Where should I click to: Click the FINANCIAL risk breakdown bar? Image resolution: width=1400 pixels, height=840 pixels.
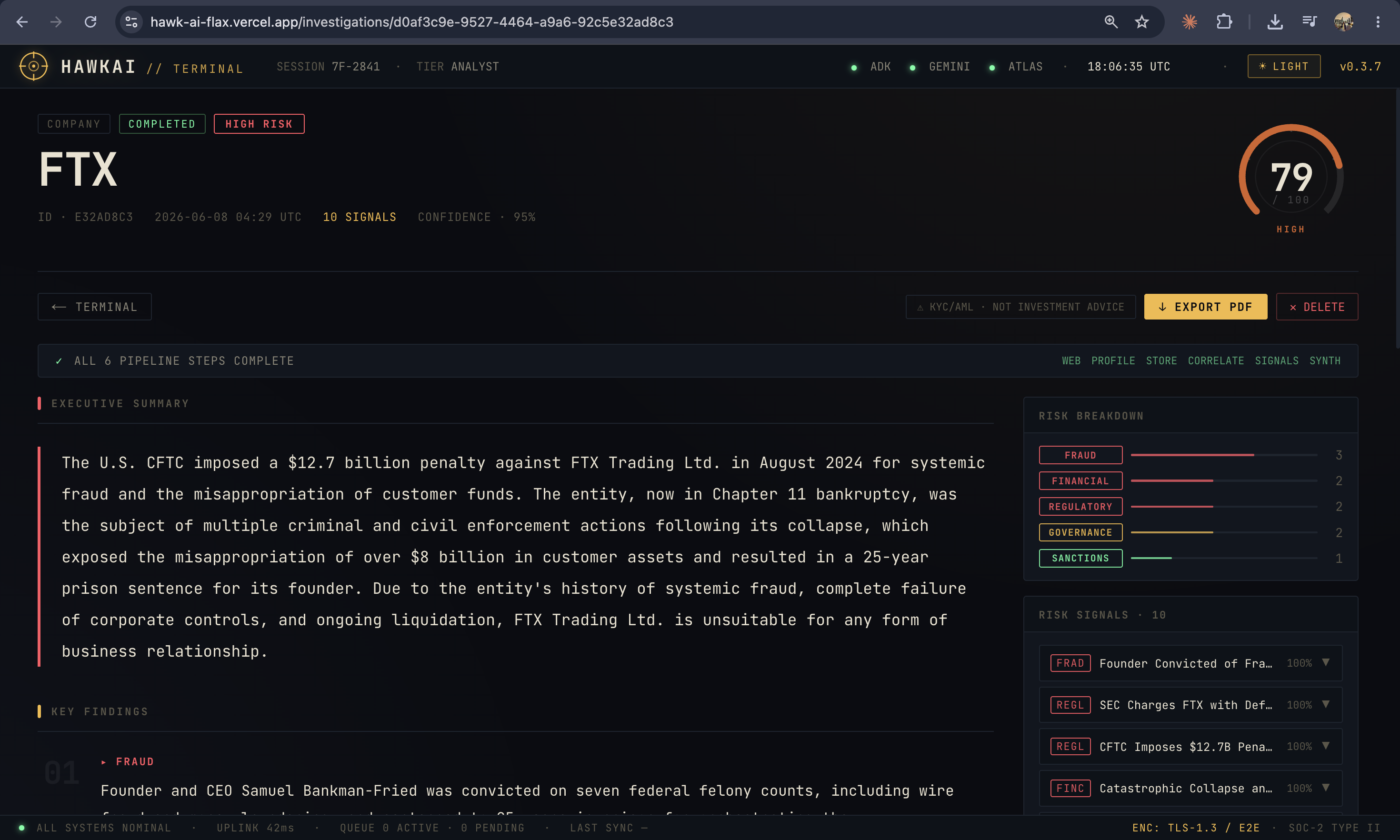1223,480
